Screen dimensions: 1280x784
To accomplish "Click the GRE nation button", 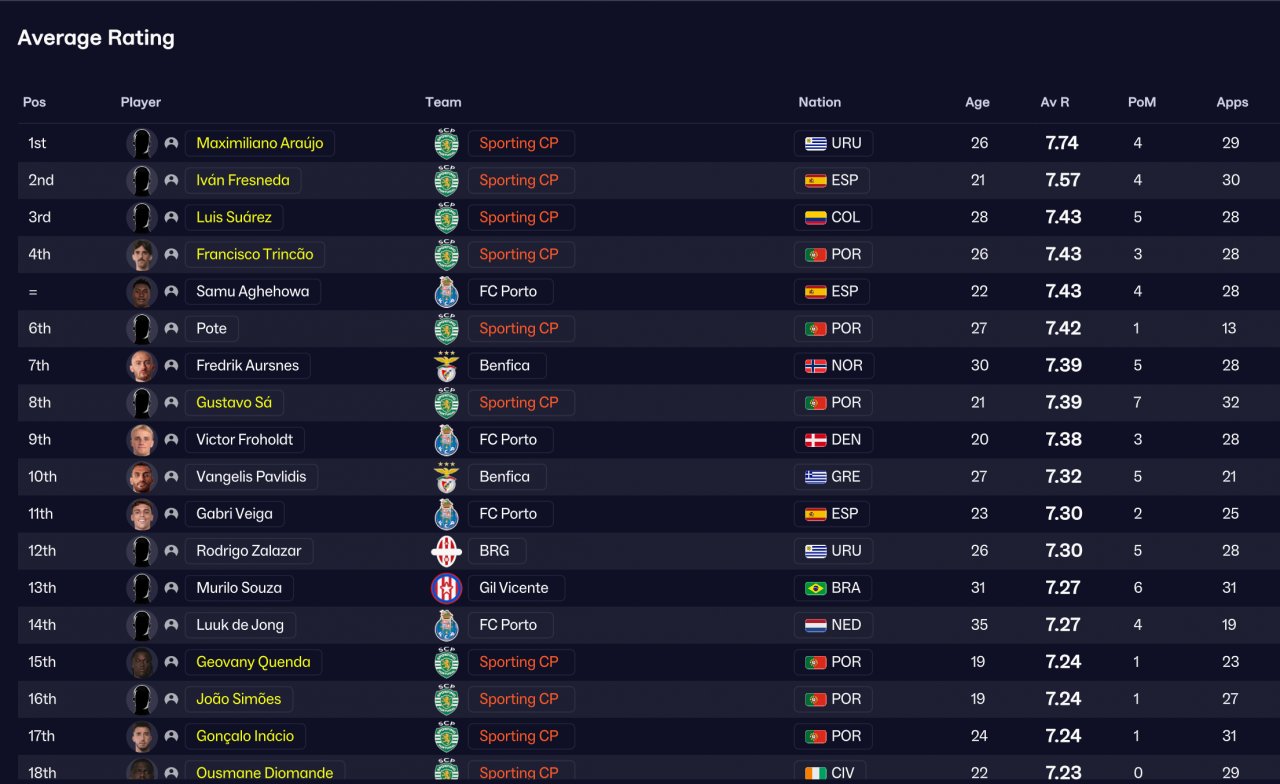I will [x=833, y=476].
